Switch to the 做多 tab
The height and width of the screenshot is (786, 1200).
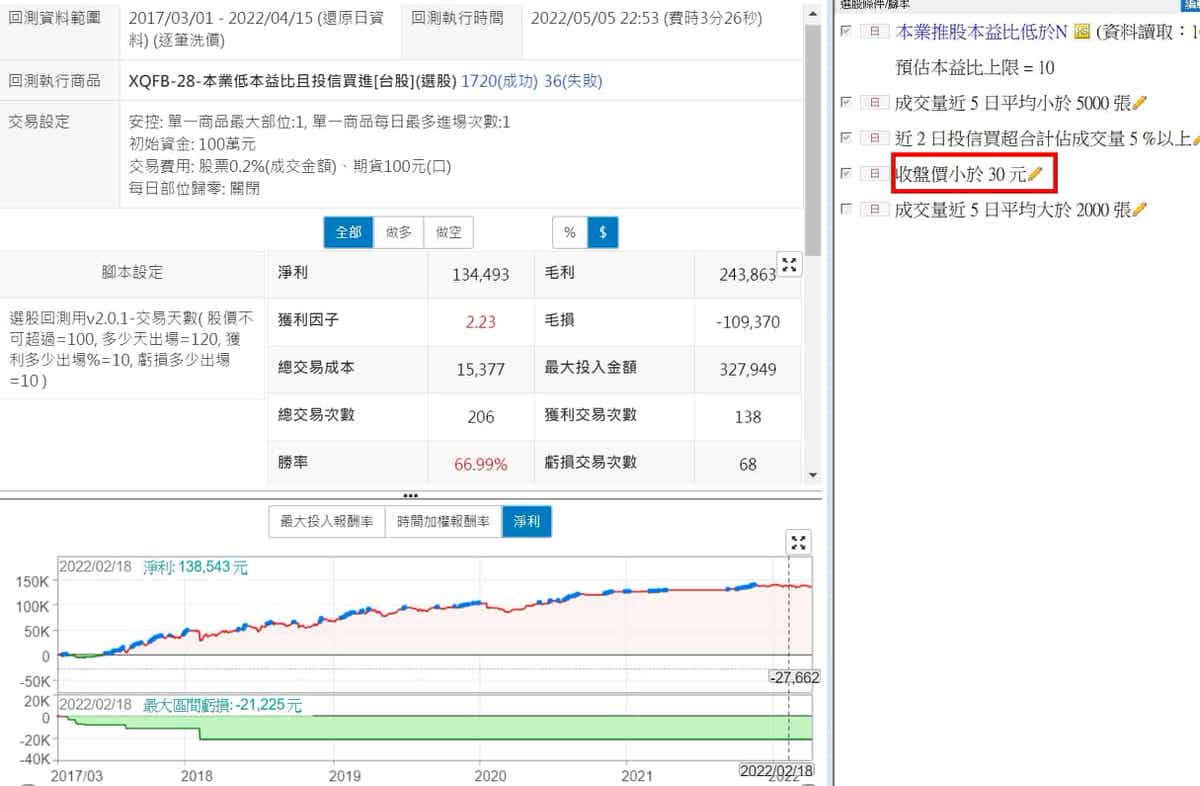(x=399, y=232)
